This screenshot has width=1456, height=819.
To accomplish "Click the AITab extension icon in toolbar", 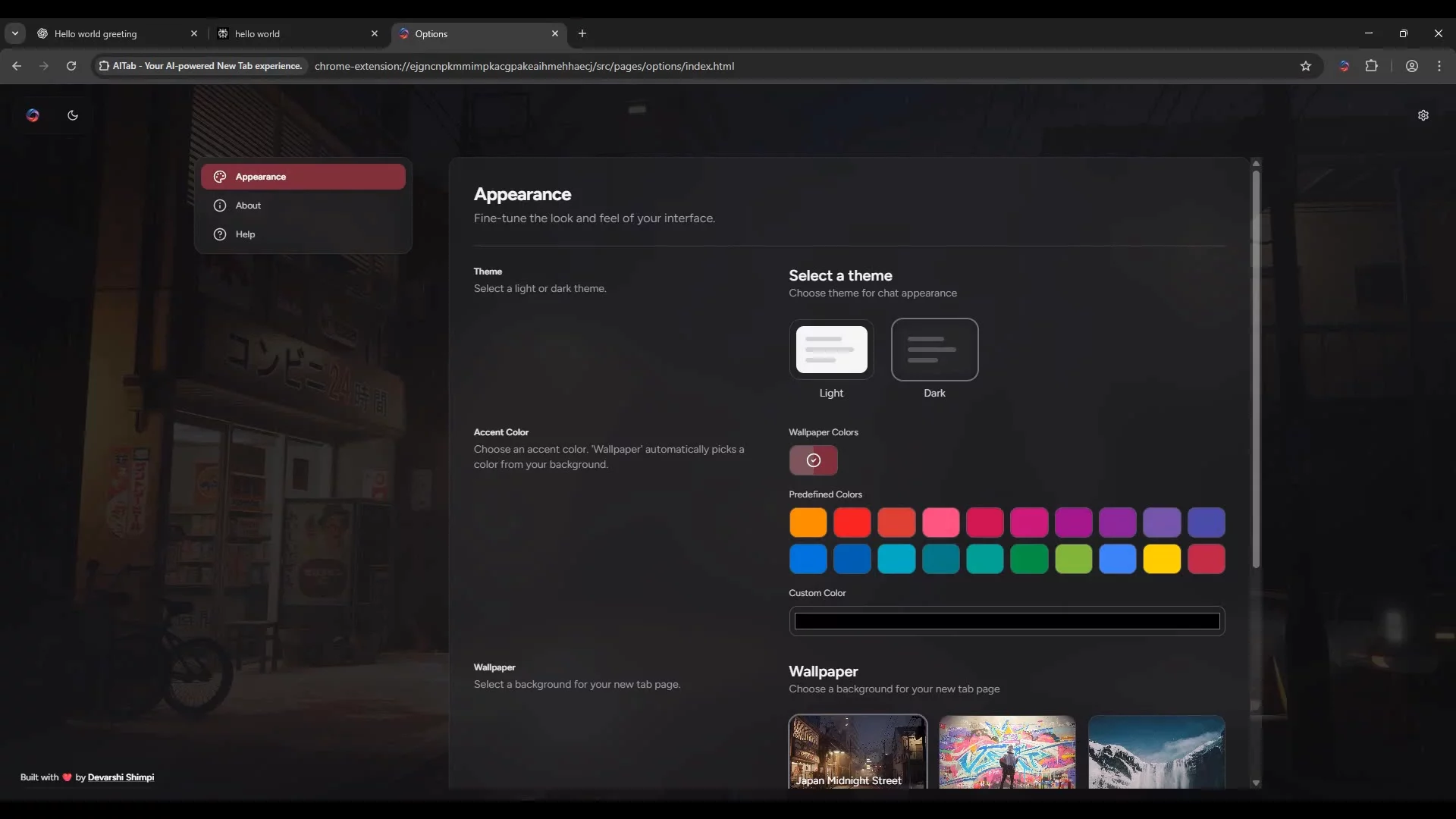I will (x=1345, y=66).
